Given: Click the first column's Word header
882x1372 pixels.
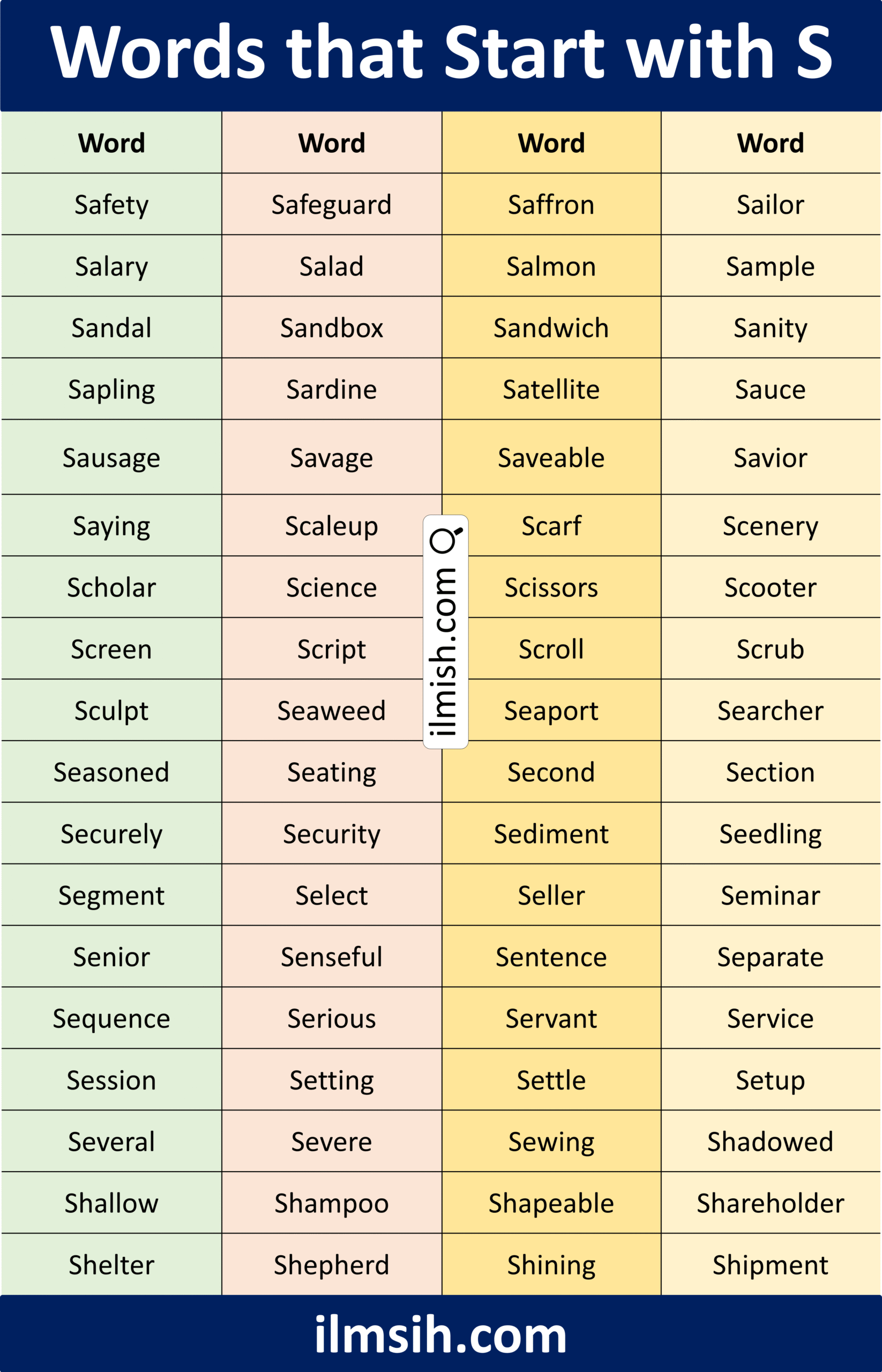Looking at the screenshot, I should (111, 143).
